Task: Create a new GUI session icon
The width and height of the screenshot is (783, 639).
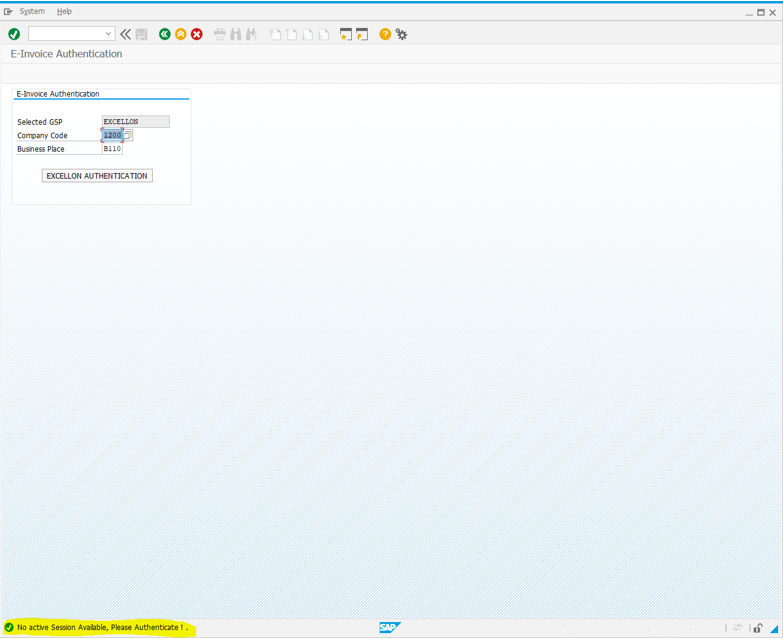Action: 346,34
